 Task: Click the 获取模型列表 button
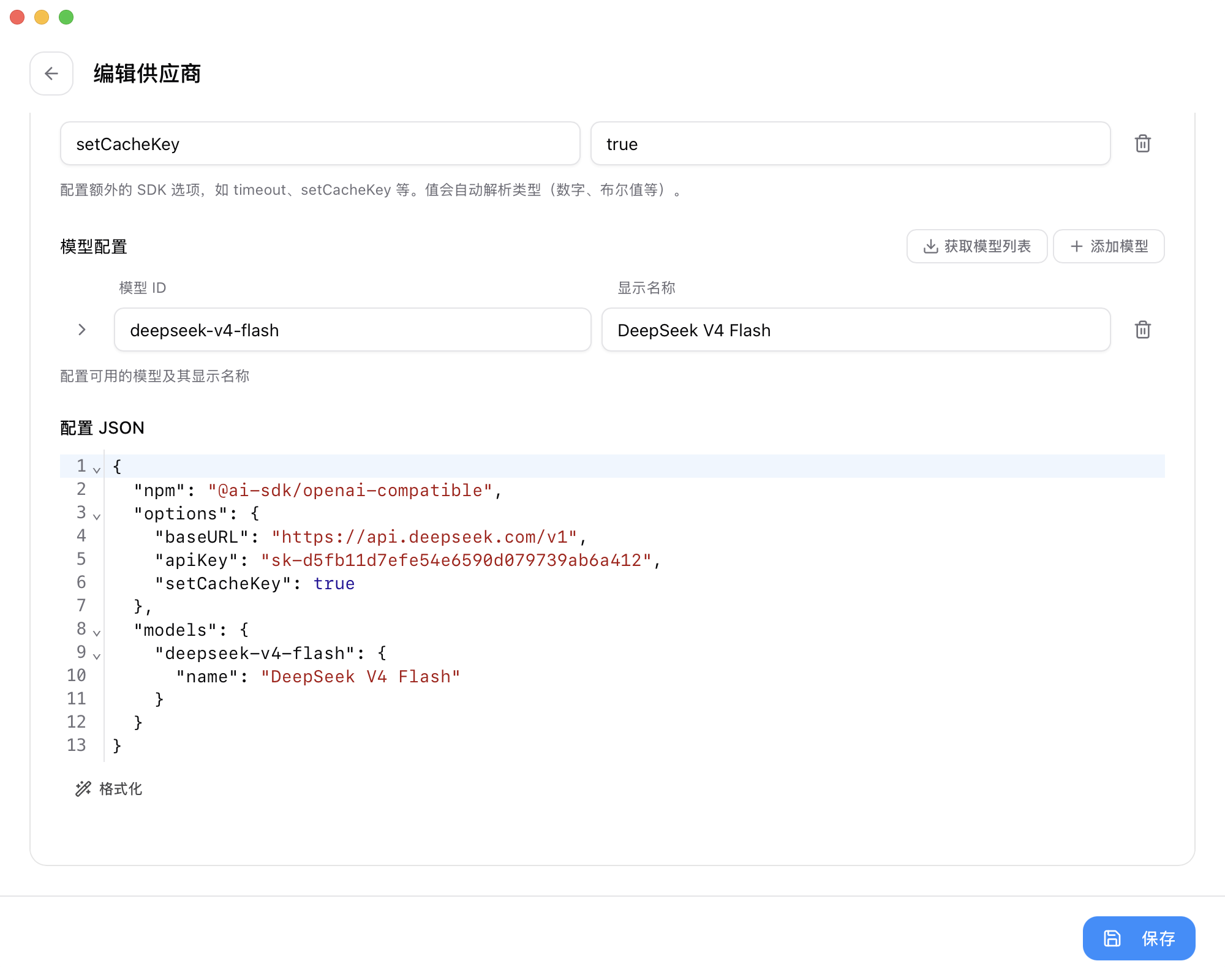tap(977, 246)
